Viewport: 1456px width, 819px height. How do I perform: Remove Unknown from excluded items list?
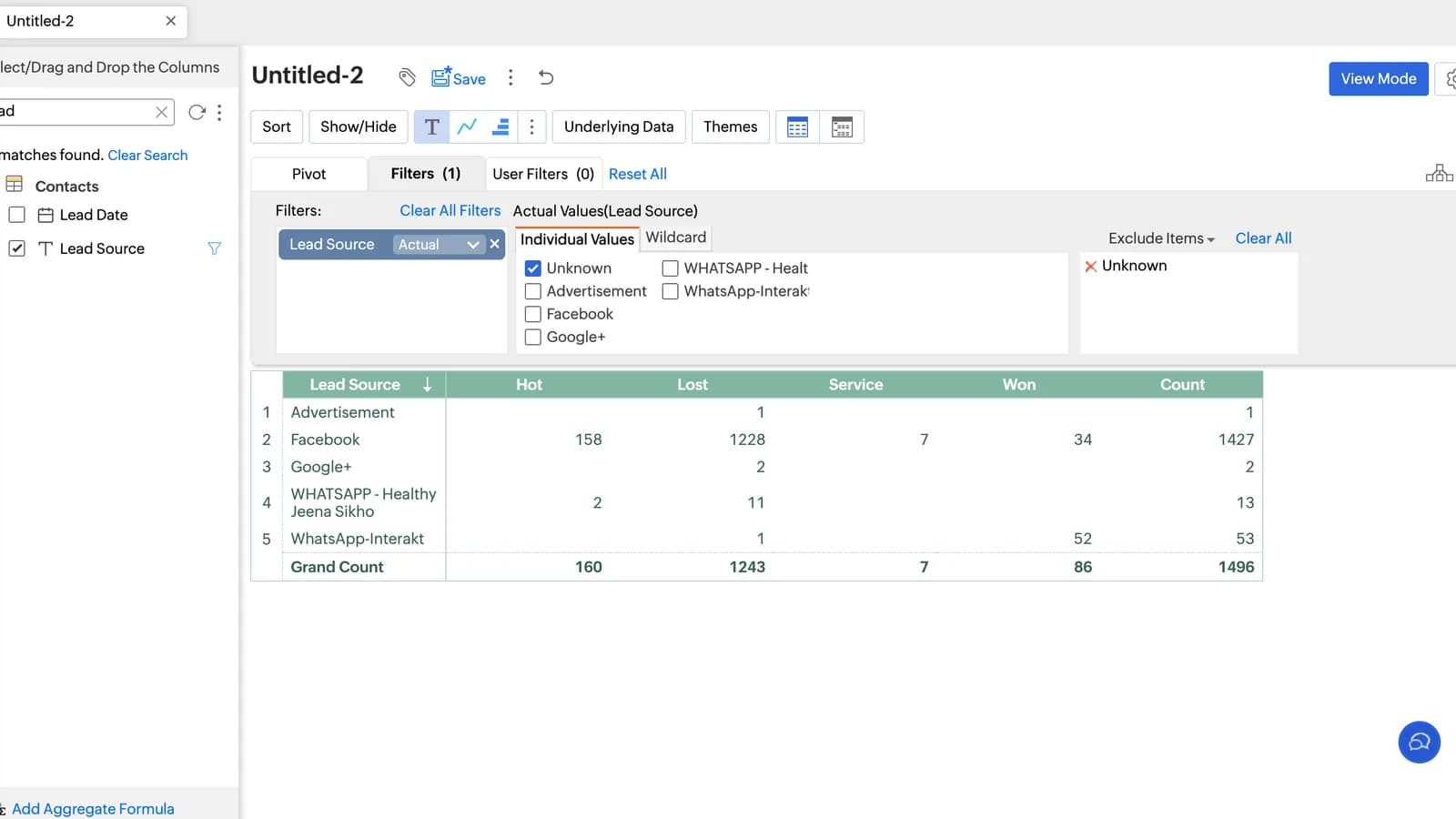(x=1090, y=267)
